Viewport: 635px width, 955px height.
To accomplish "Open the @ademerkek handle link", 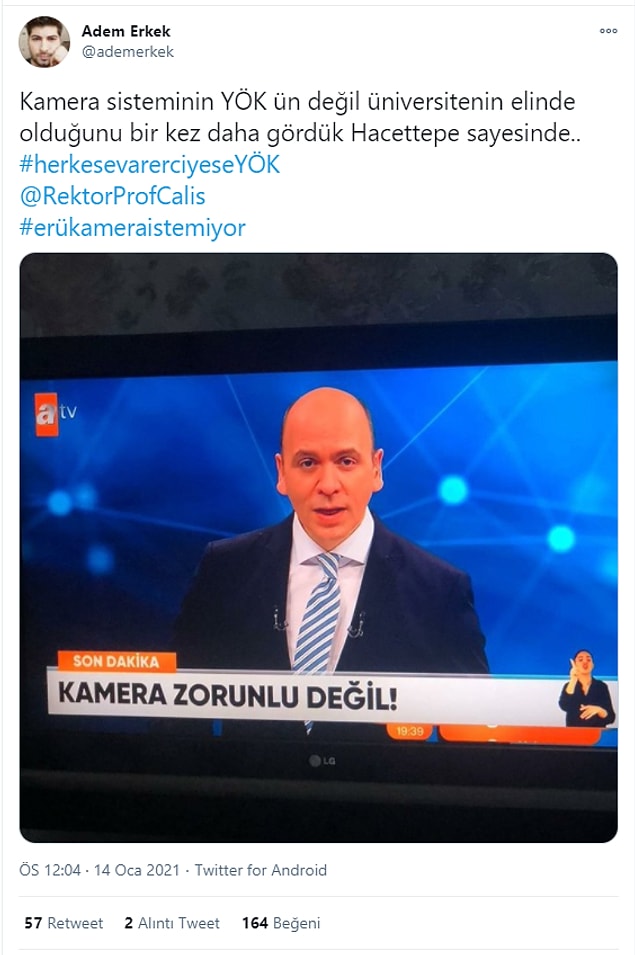I will [128, 52].
